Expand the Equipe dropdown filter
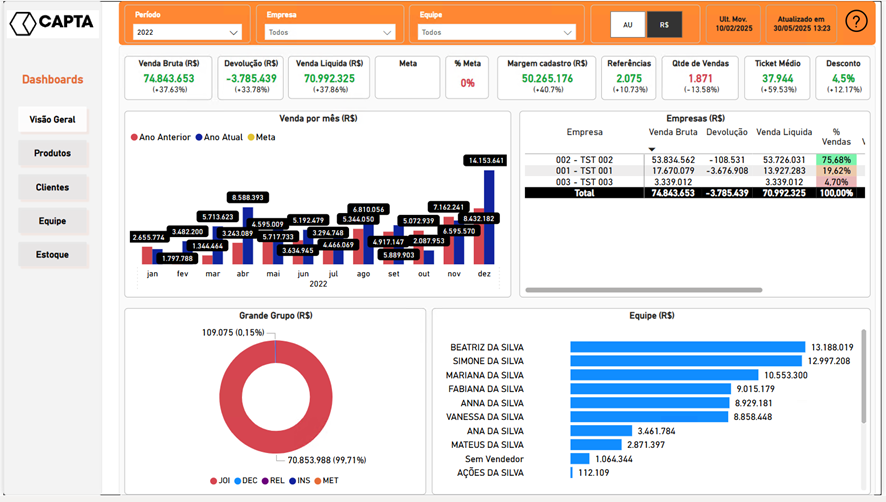 coord(496,32)
